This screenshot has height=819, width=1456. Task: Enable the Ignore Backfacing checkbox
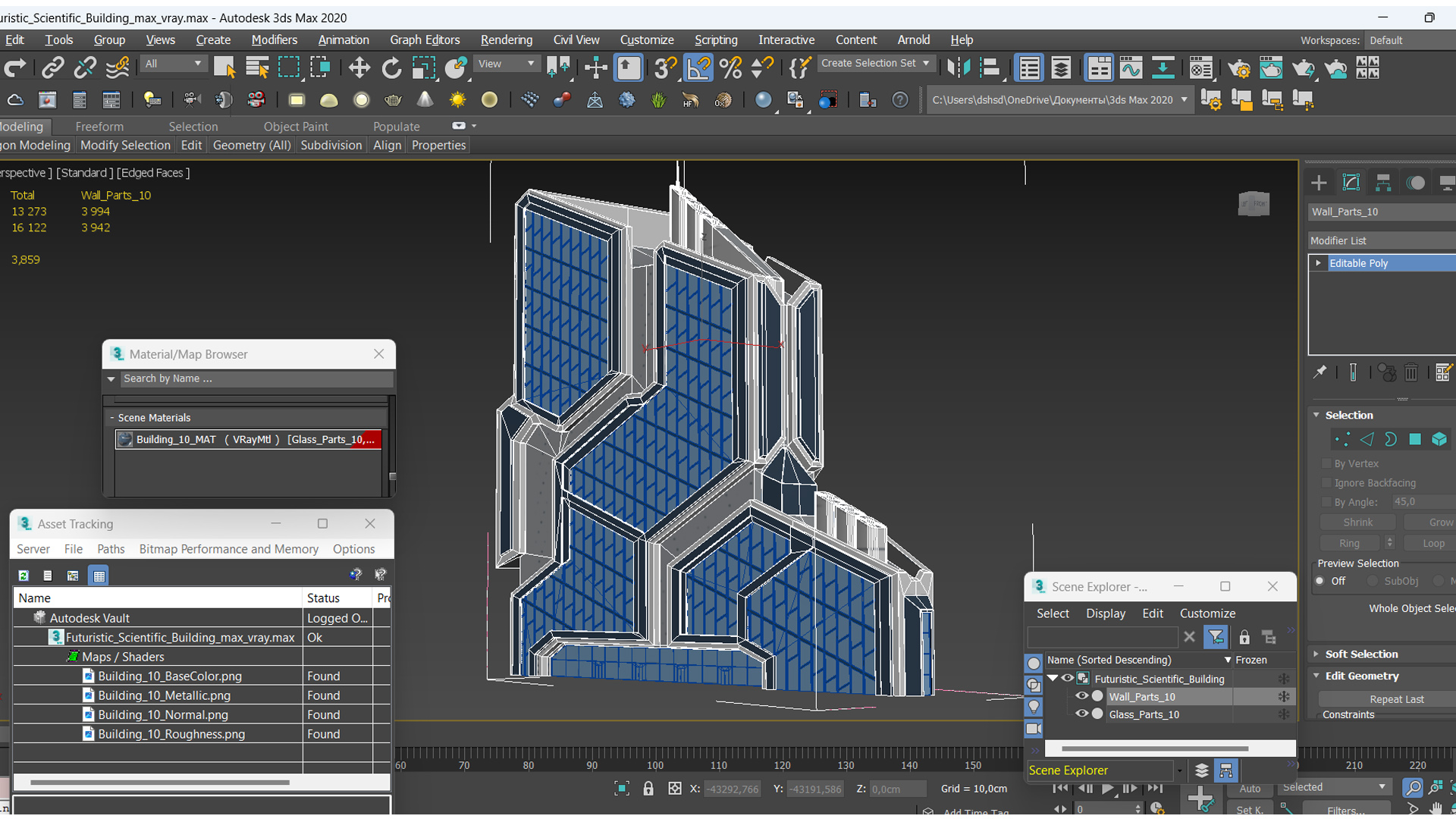1327,483
